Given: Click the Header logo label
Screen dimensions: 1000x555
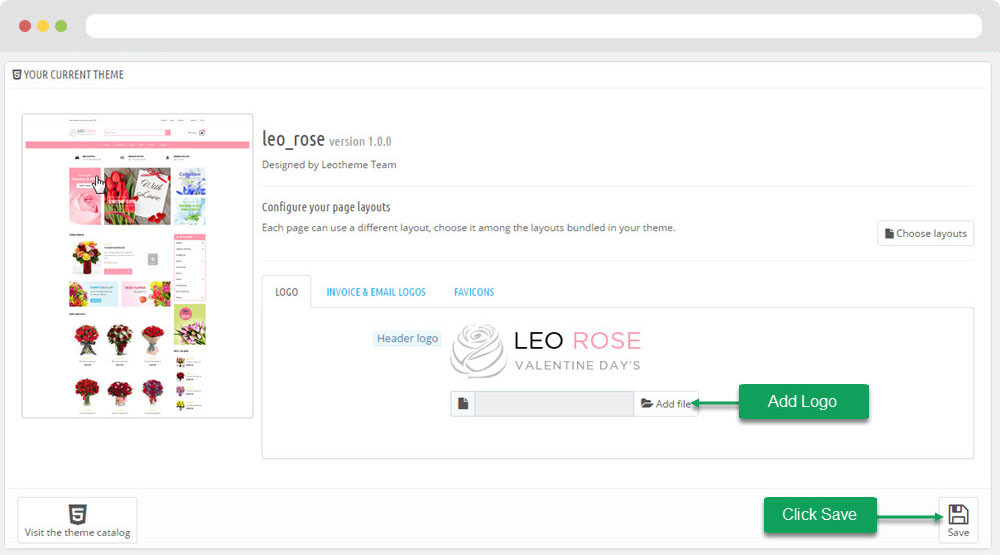Looking at the screenshot, I should pos(407,339).
